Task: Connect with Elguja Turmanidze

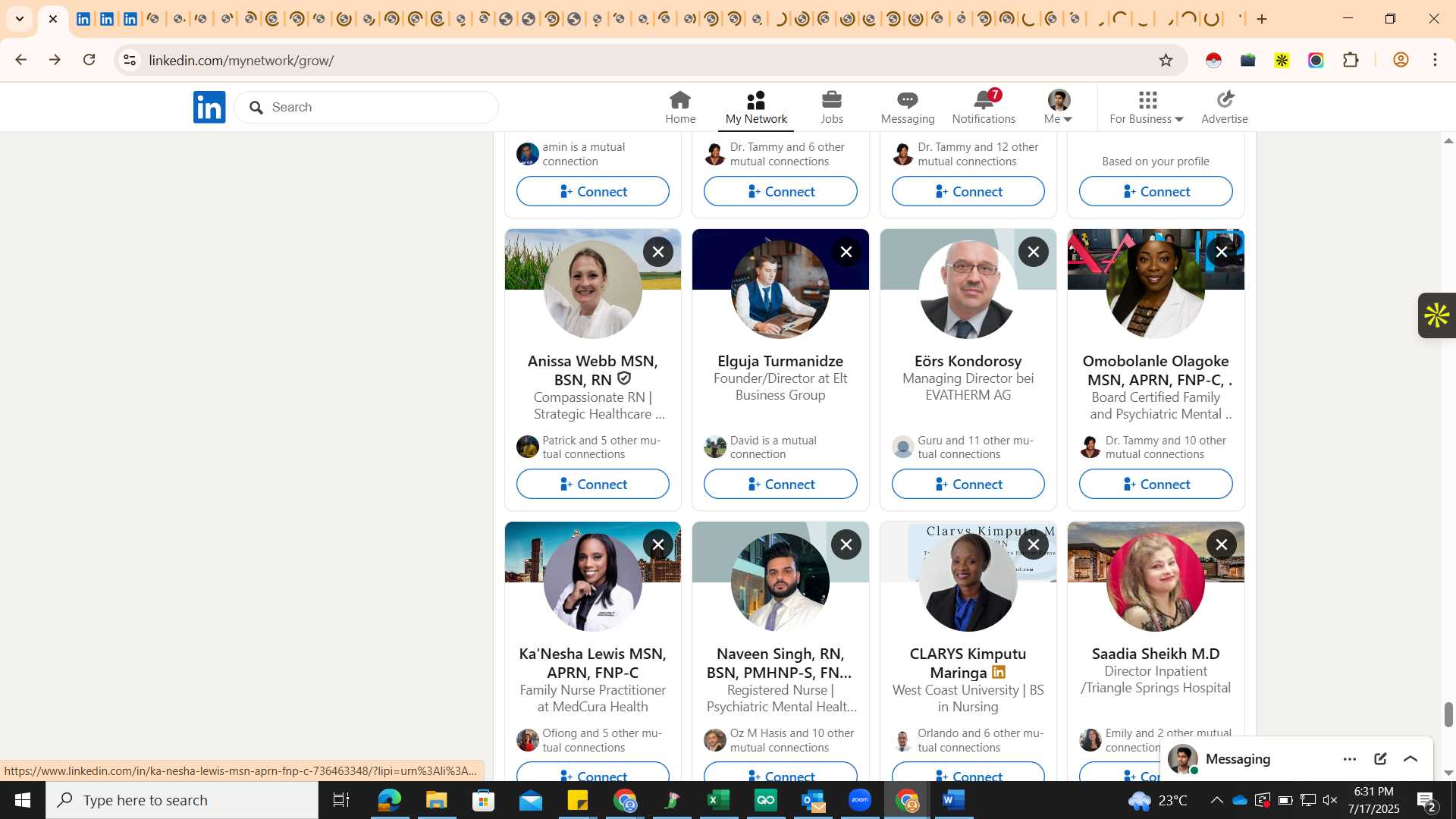Action: [780, 484]
